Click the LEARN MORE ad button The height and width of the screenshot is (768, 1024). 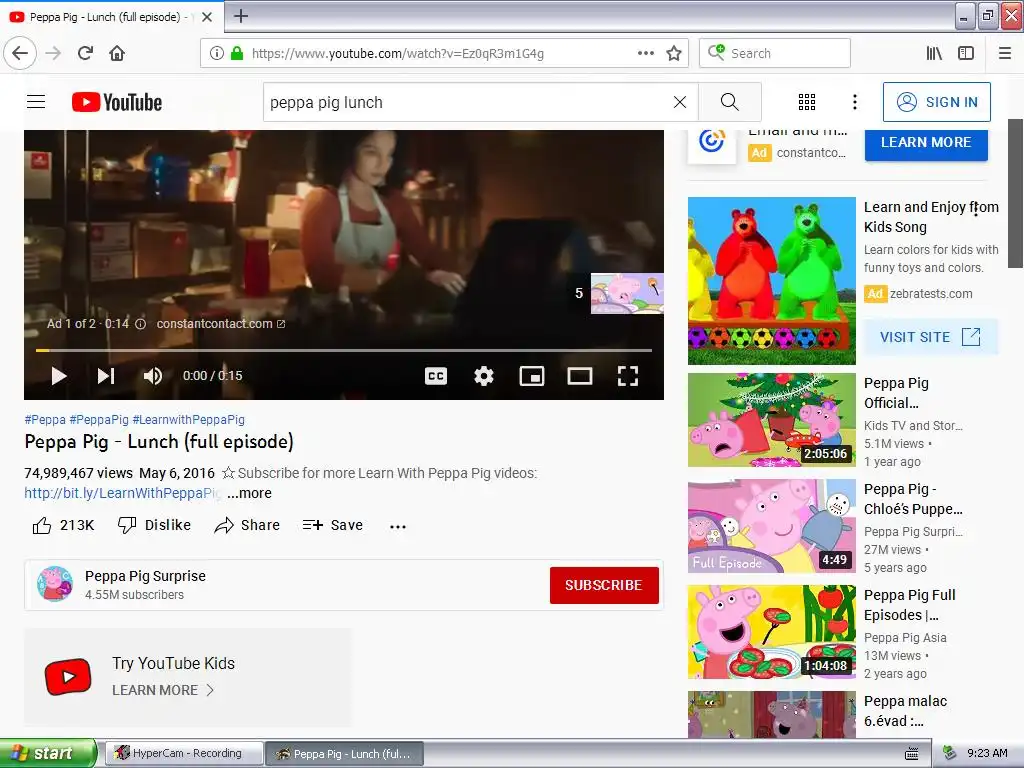tap(926, 142)
